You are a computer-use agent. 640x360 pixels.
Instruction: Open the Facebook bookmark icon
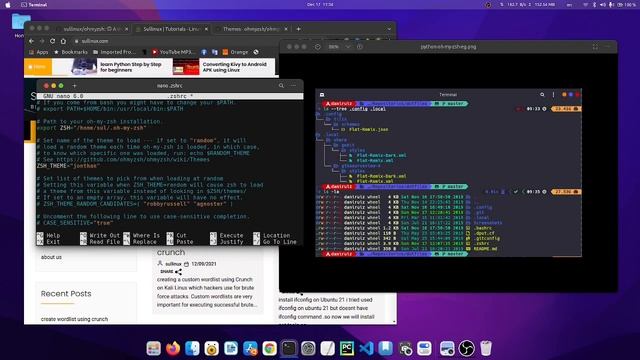tap(204, 52)
